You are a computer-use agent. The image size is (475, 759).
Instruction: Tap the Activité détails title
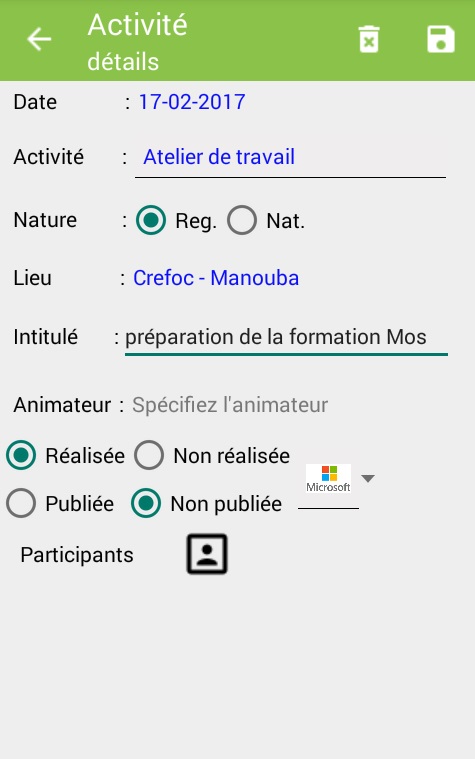point(137,42)
